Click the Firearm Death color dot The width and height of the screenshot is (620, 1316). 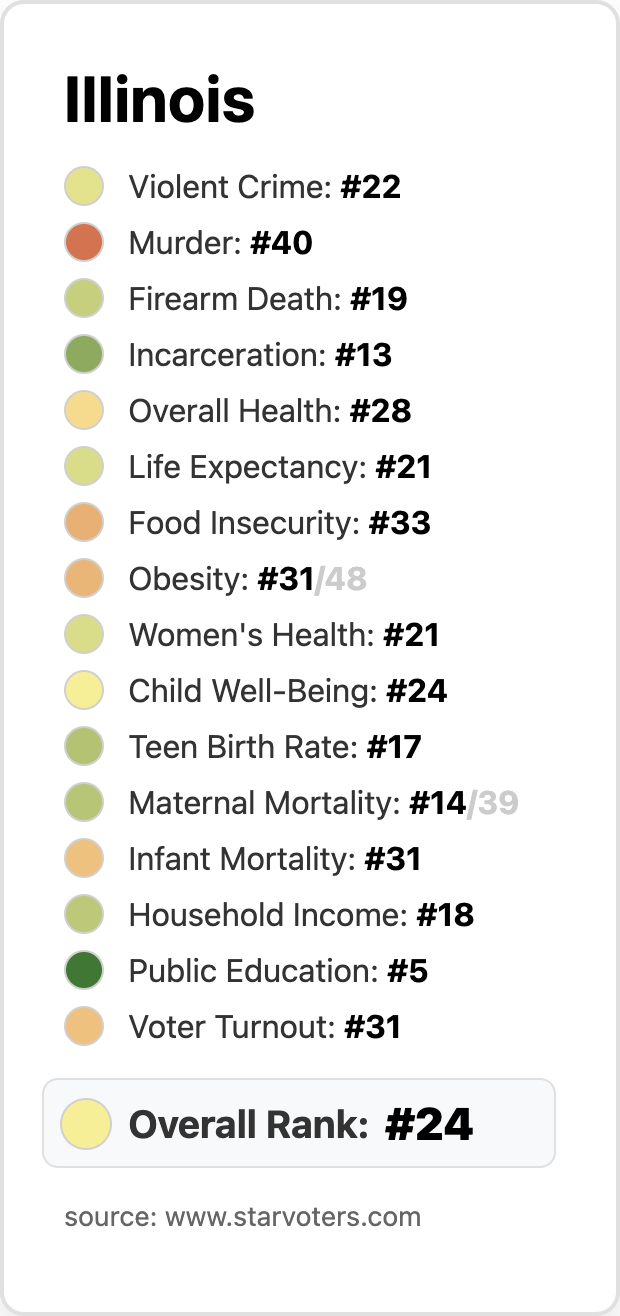[84, 299]
